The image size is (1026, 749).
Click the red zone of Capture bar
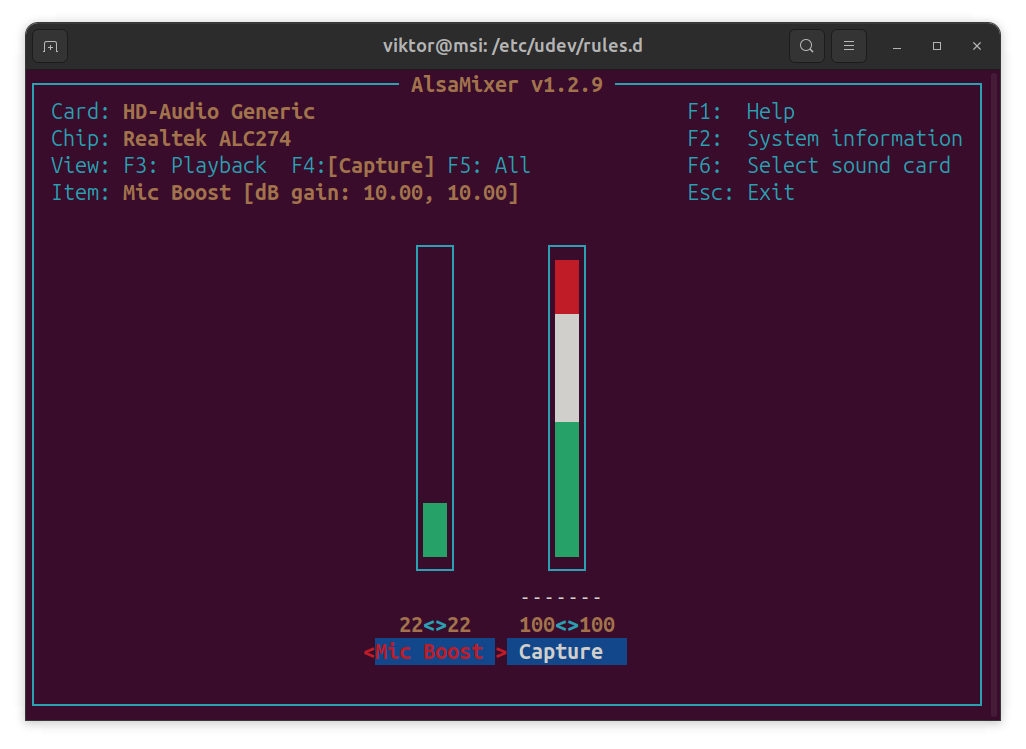(567, 287)
